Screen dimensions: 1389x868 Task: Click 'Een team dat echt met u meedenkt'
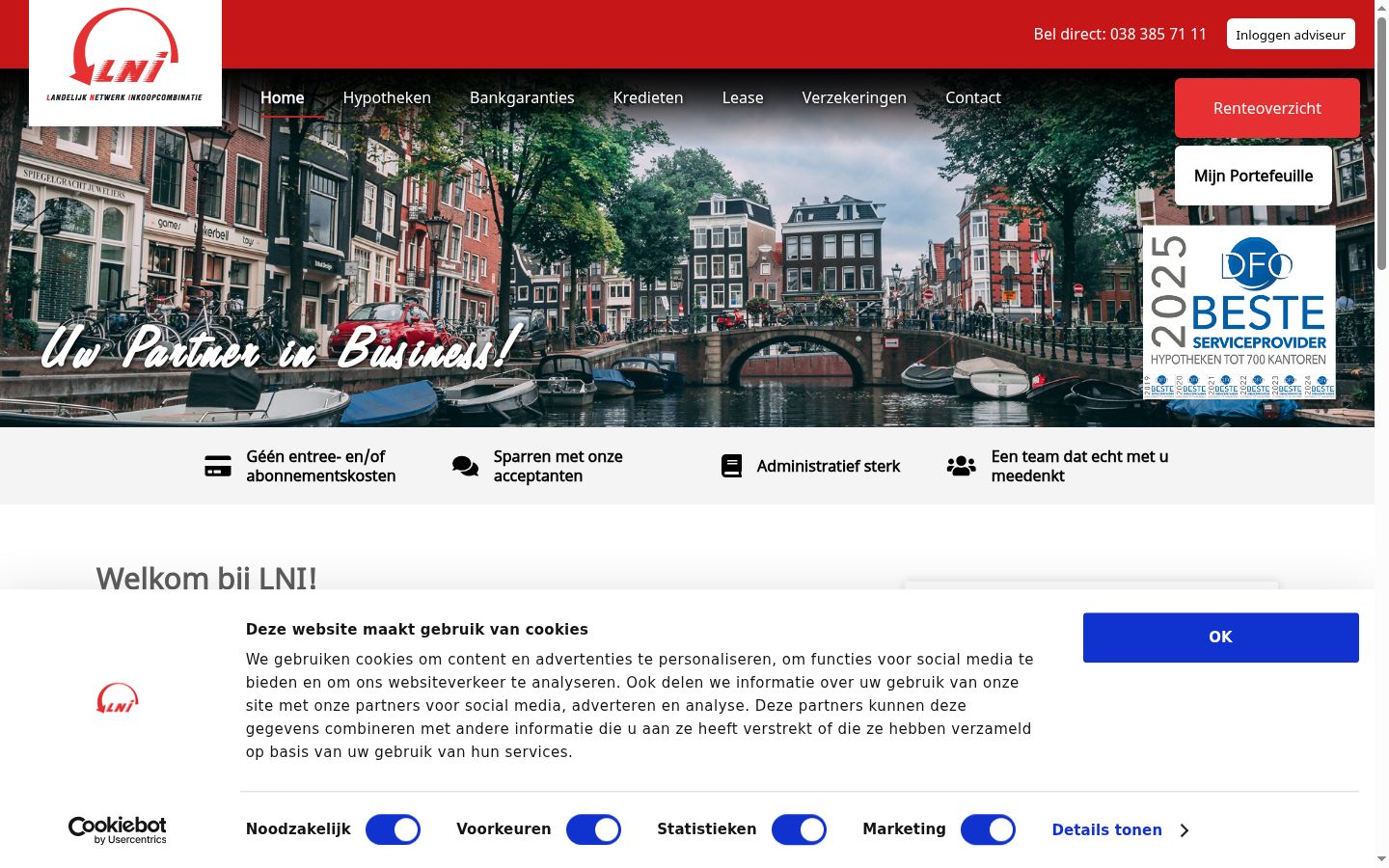click(1079, 466)
